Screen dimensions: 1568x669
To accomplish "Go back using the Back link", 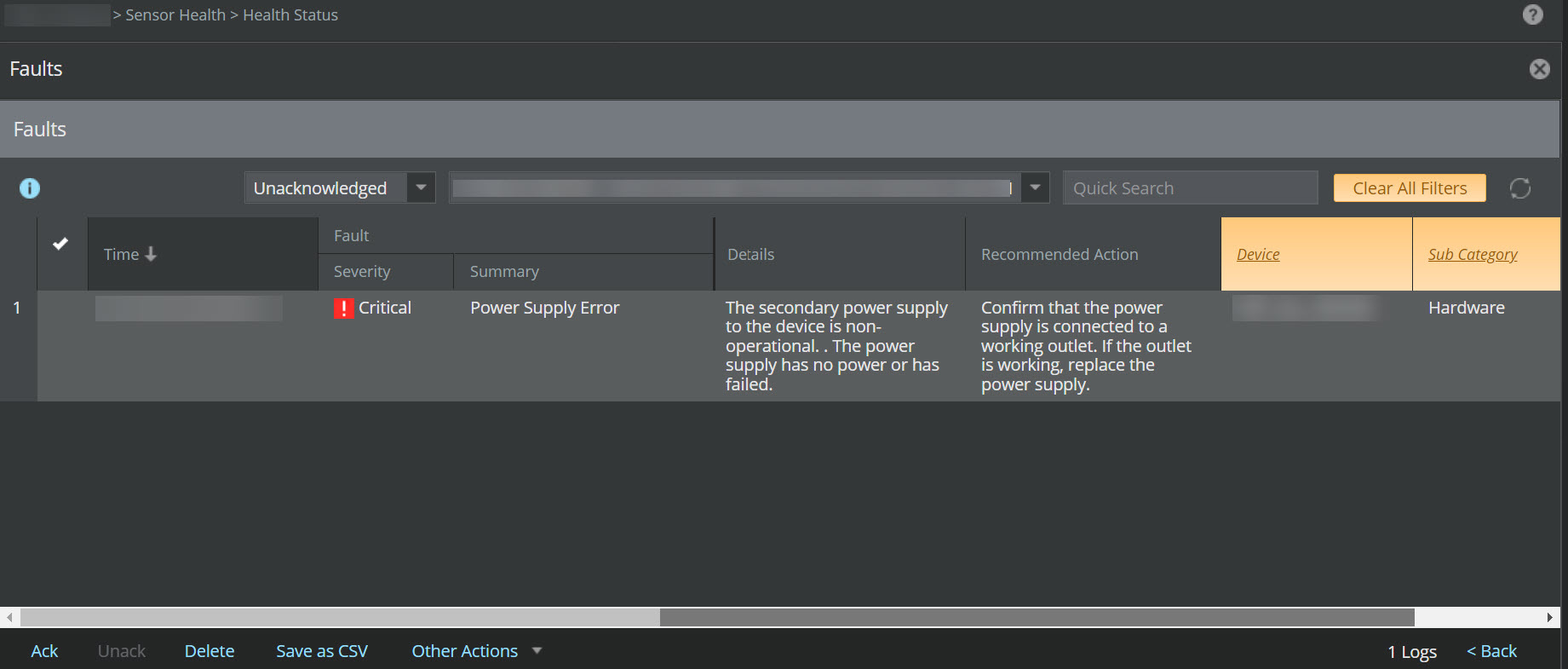I will tap(1491, 651).
